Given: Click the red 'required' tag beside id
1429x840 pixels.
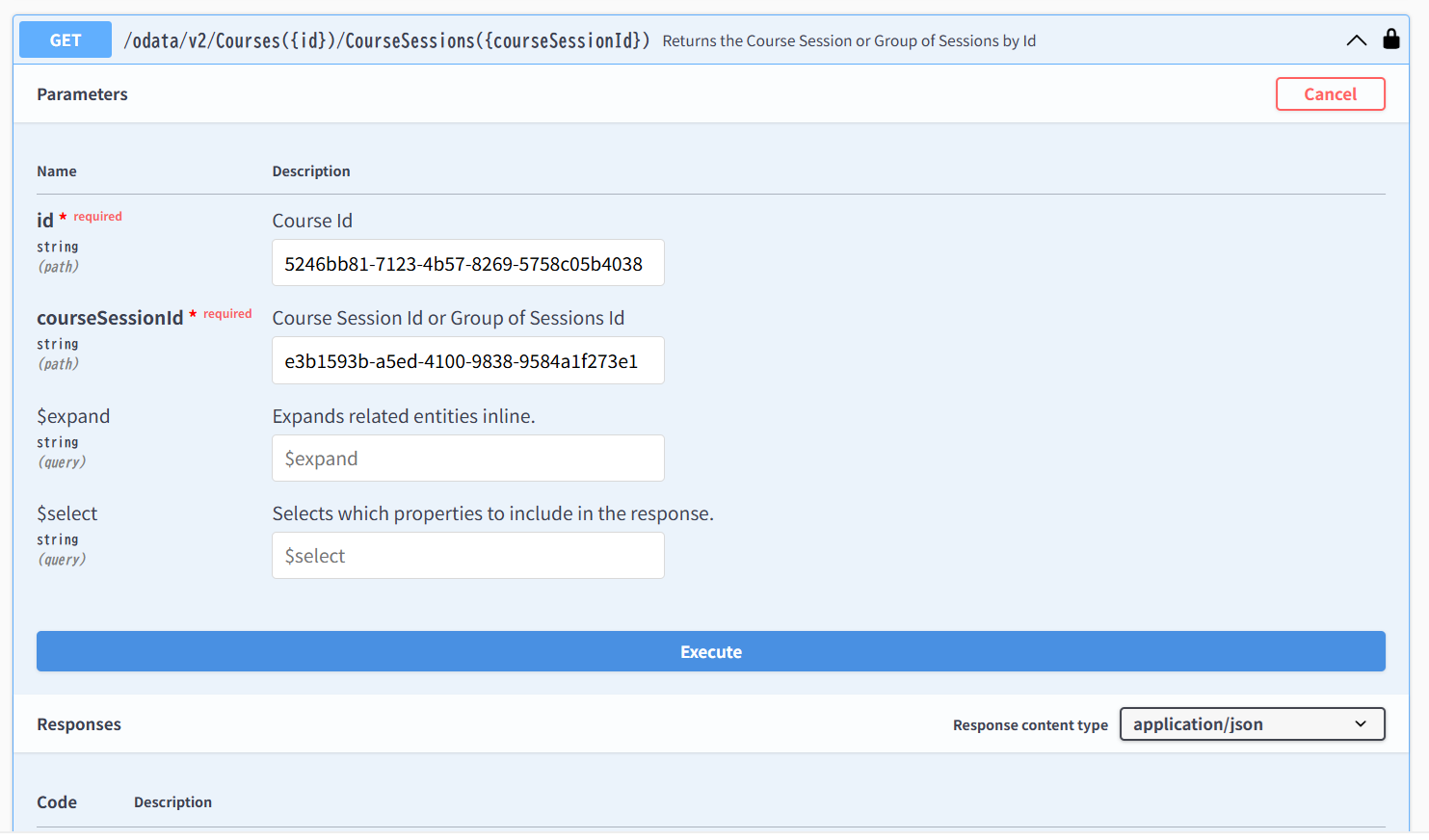Looking at the screenshot, I should pos(97,217).
